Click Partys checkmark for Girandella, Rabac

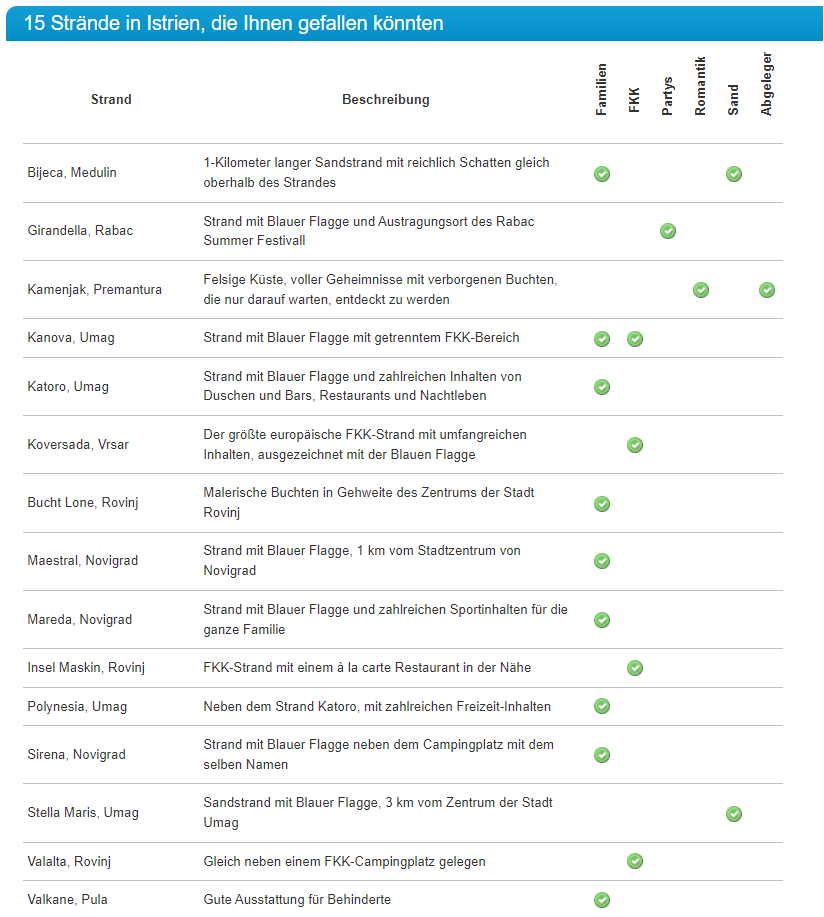[668, 231]
